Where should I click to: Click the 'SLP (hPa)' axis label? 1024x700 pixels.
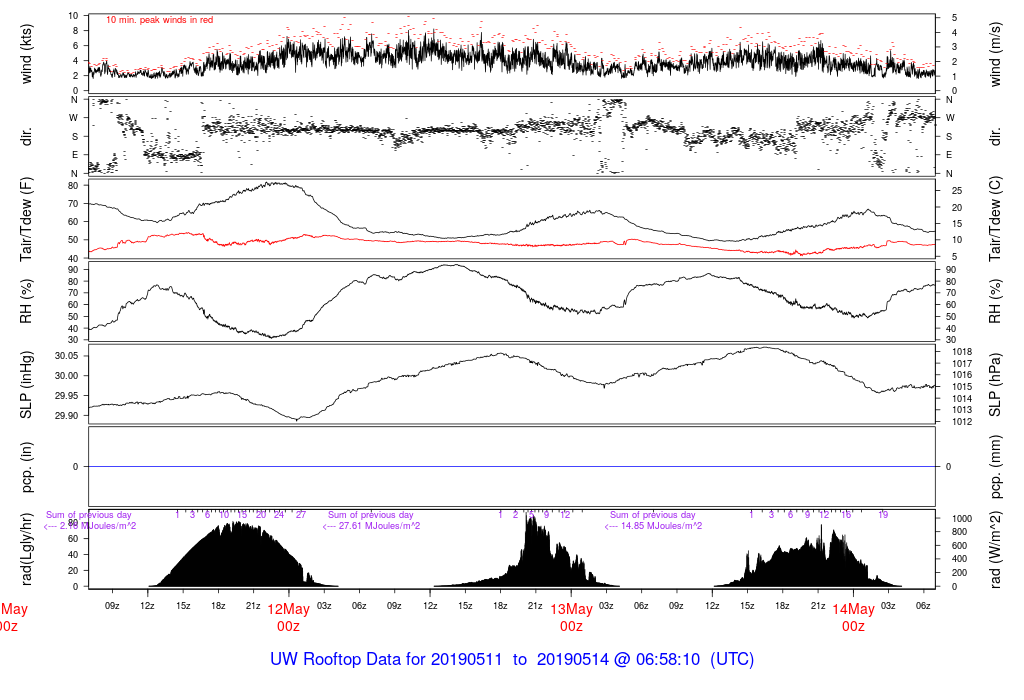[995, 385]
